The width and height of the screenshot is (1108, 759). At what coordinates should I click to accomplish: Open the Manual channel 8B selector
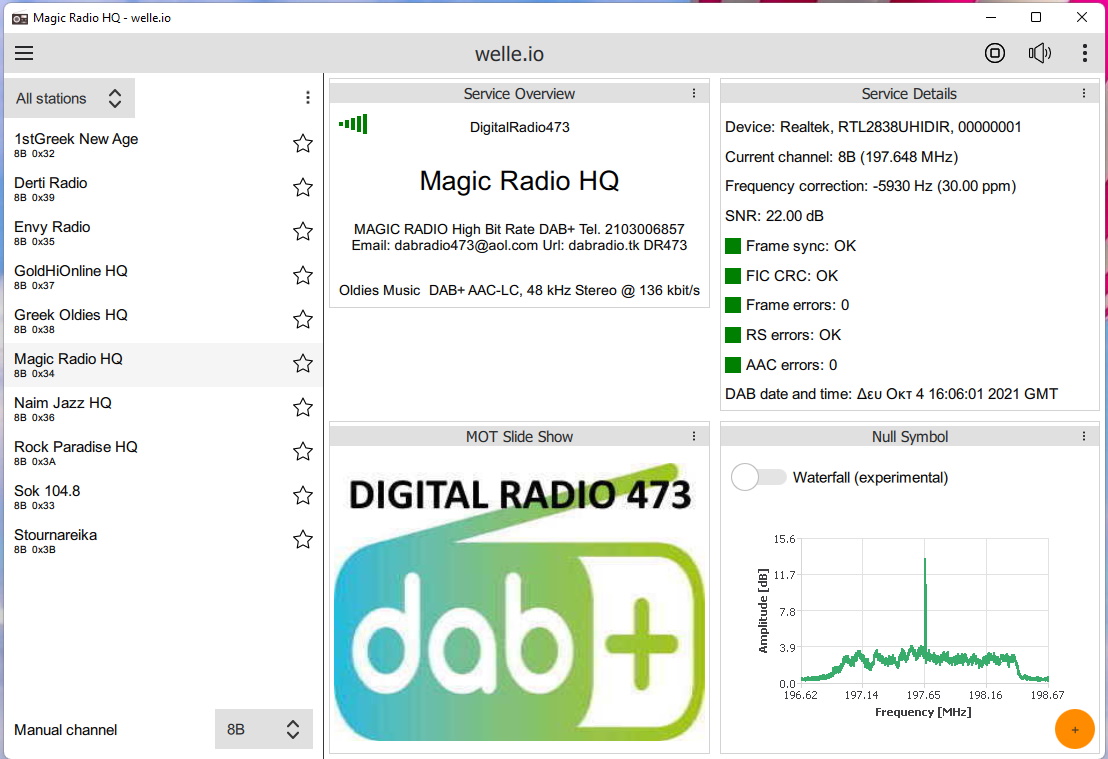[x=264, y=729]
